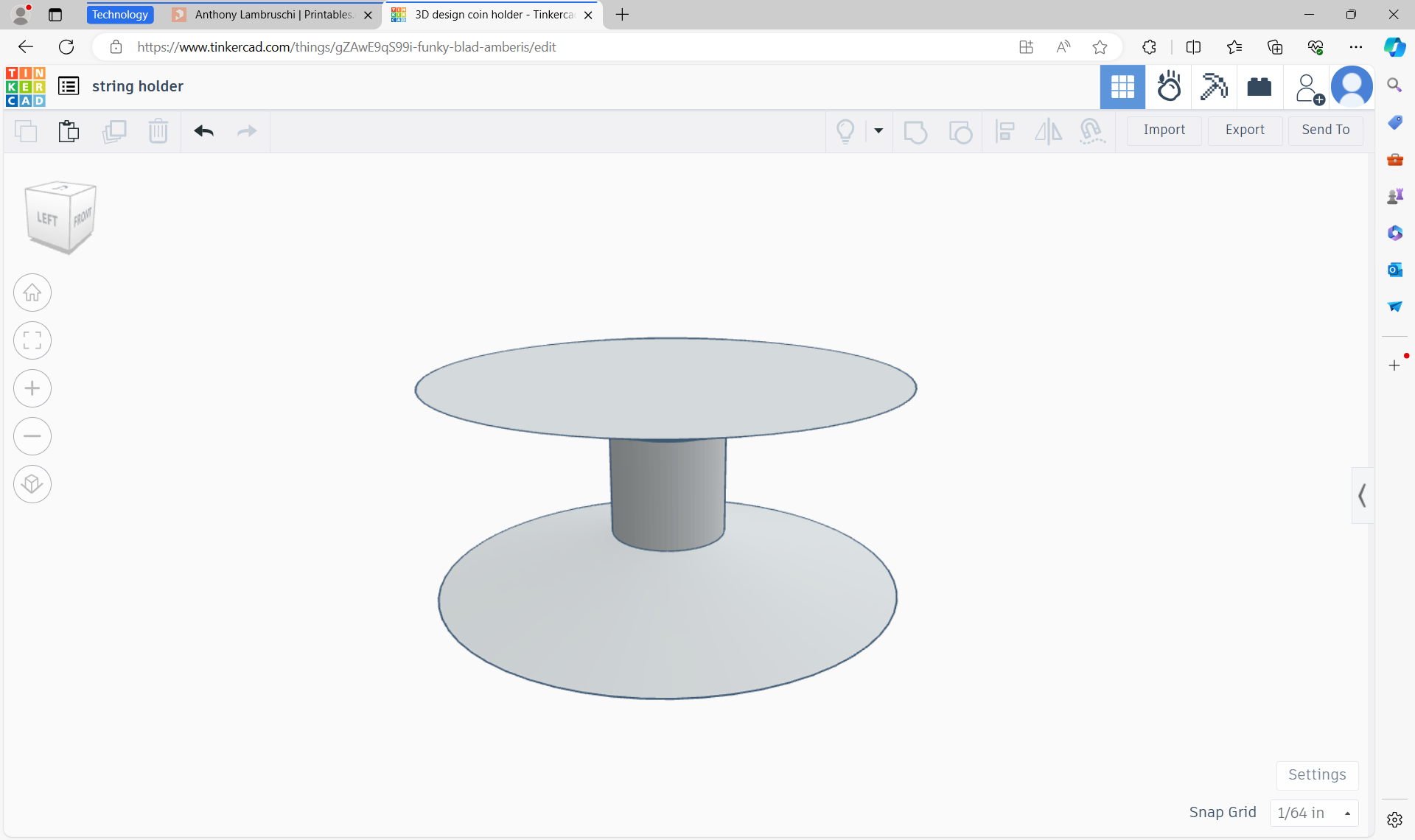Open the Snap Grid dropdown

[x=1314, y=813]
